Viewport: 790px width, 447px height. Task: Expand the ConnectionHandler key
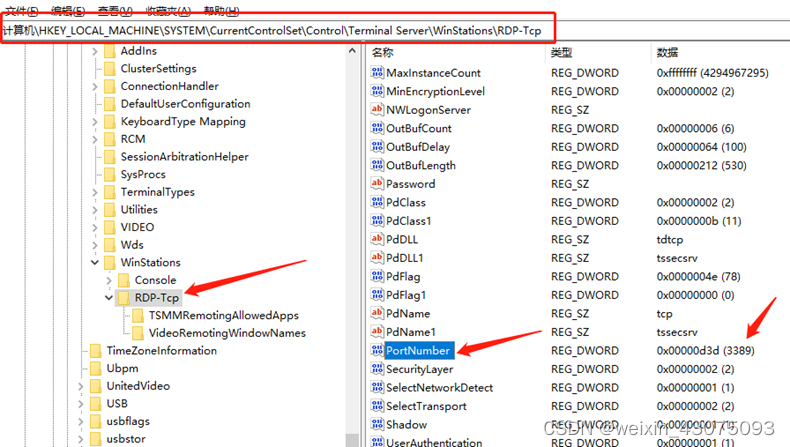[x=95, y=86]
